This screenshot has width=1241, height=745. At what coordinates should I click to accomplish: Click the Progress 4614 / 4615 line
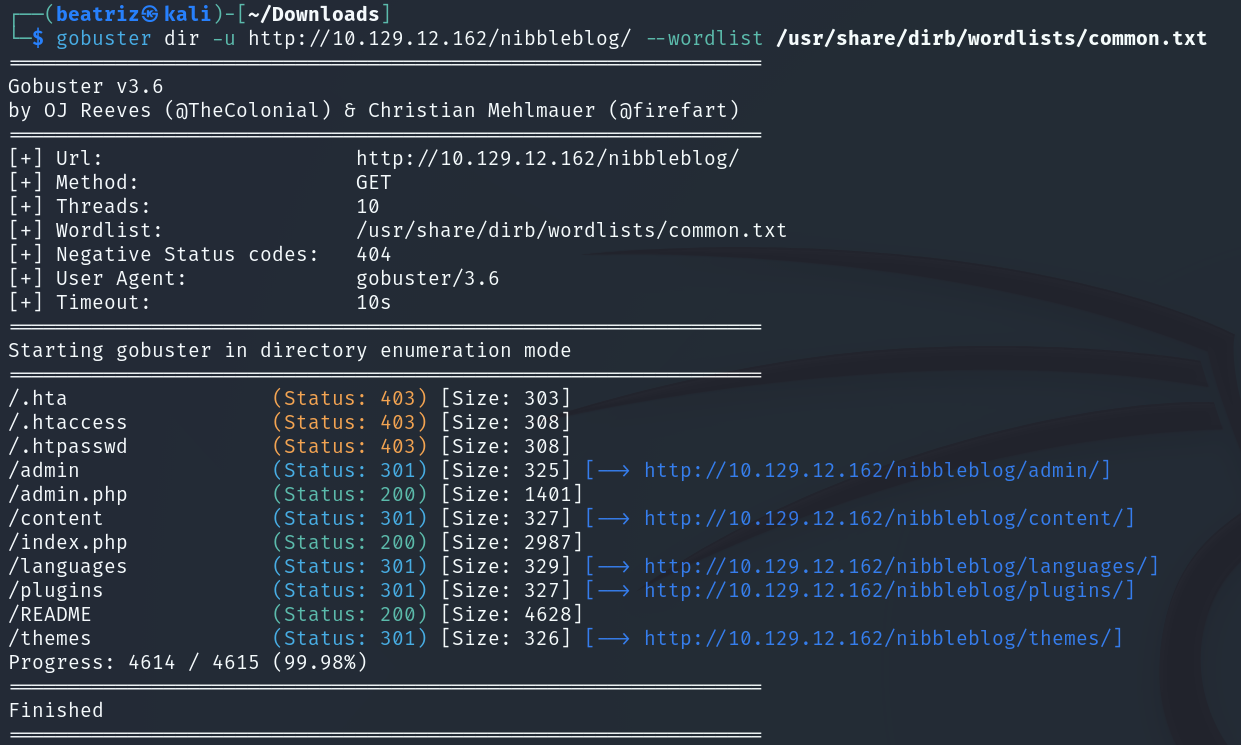pyautogui.click(x=188, y=662)
